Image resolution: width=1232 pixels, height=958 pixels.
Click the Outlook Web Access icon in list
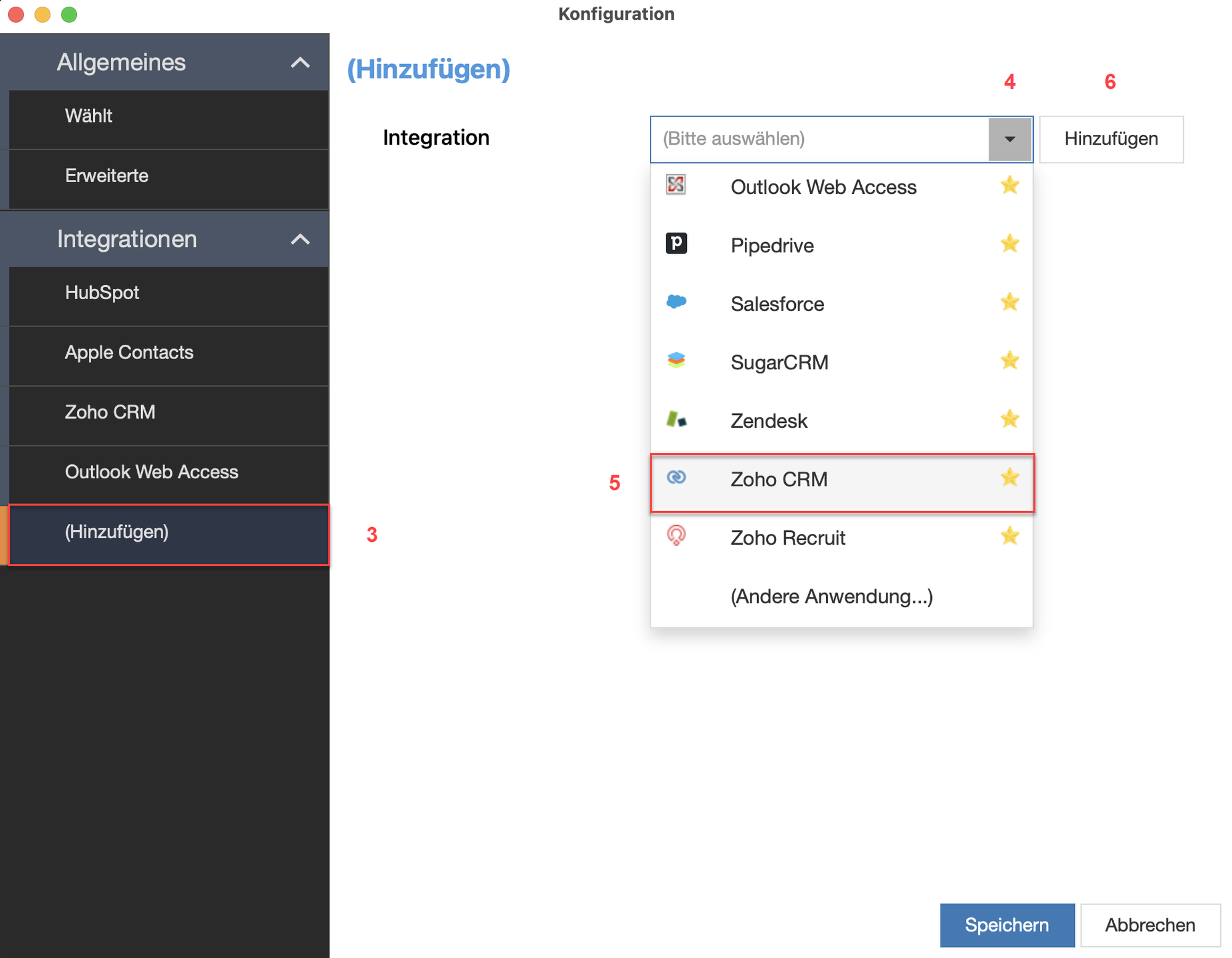pos(676,185)
